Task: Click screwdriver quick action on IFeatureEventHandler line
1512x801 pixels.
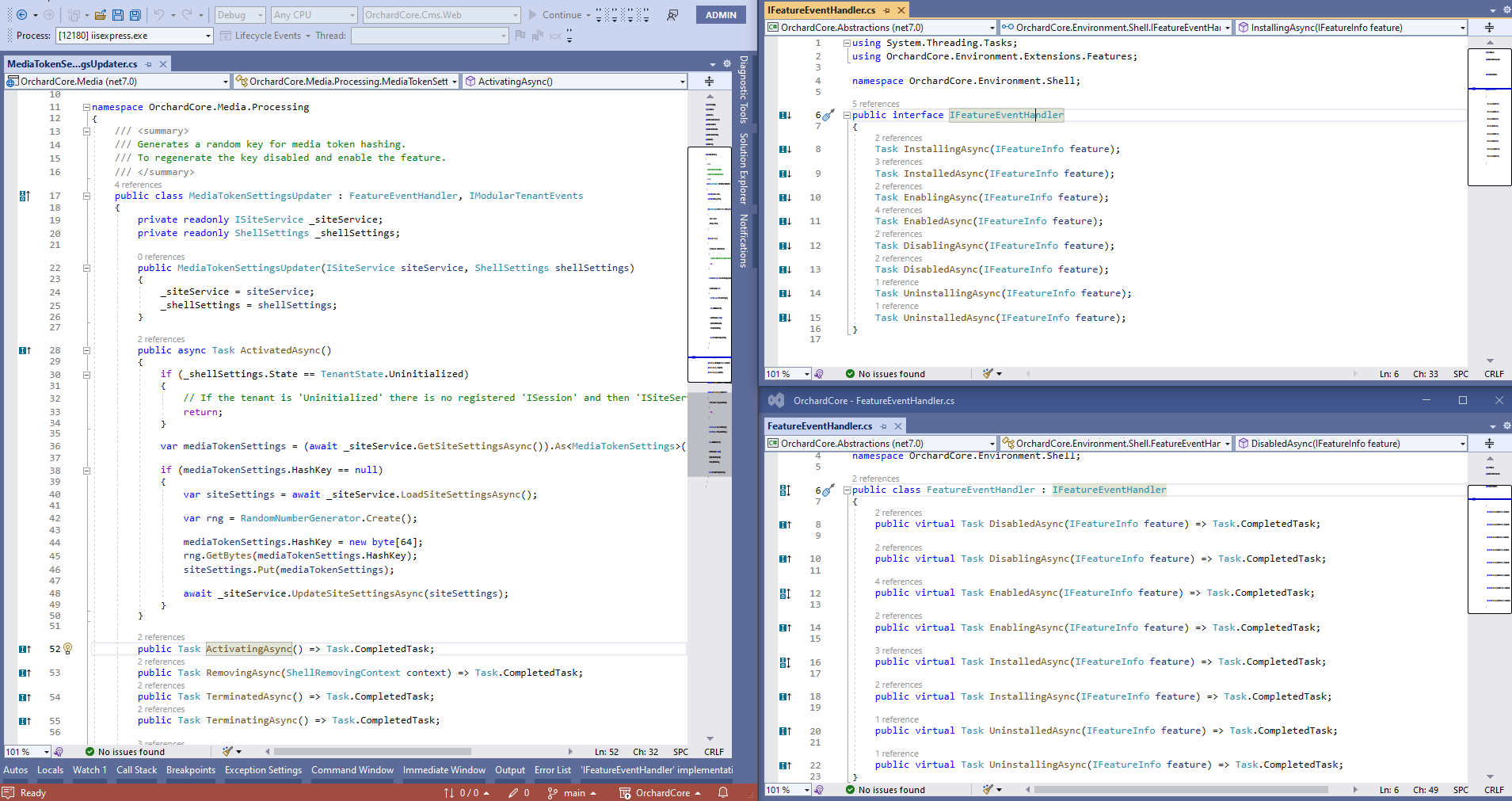Action: pyautogui.click(x=828, y=115)
